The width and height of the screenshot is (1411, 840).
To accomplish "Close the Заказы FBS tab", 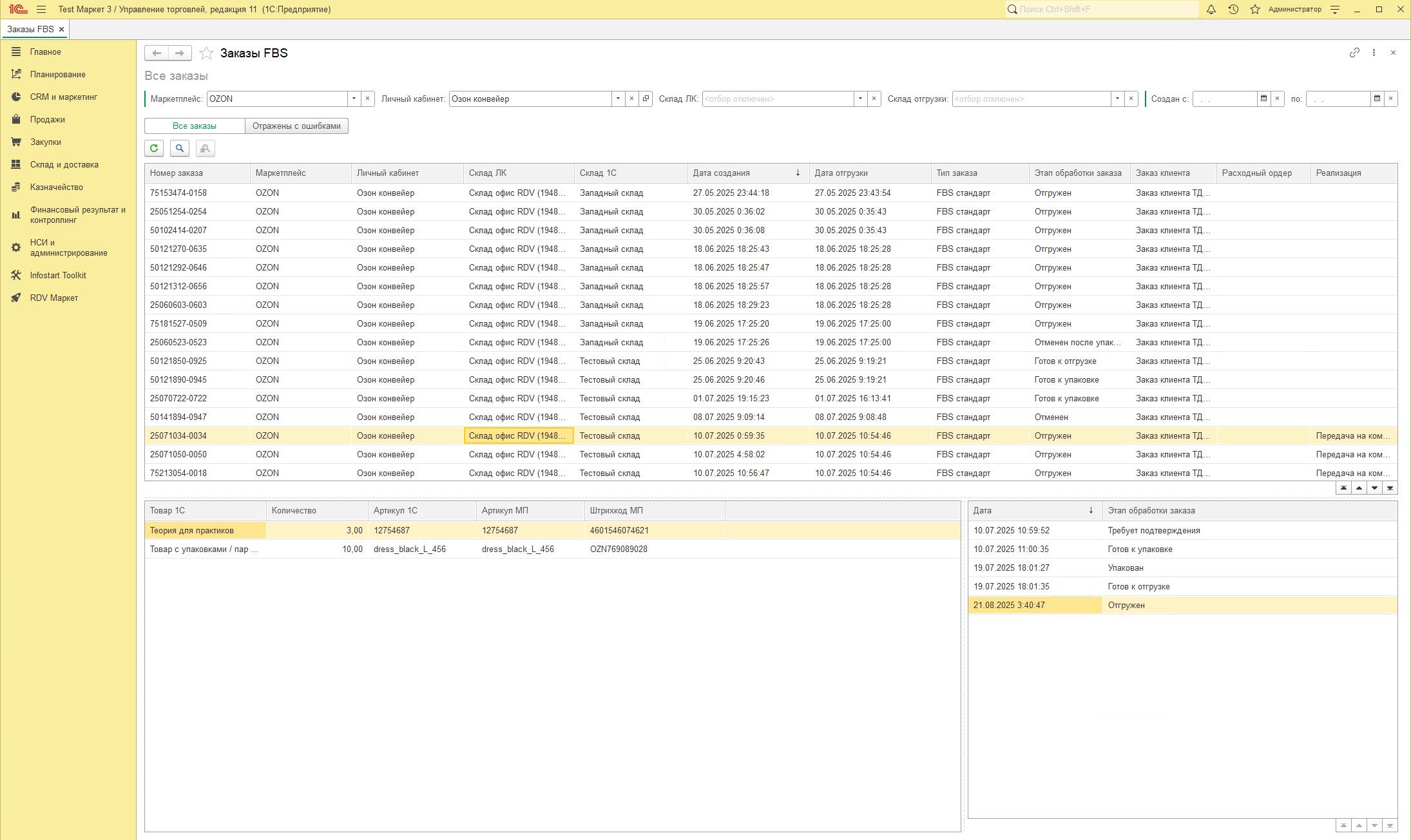I will pos(61,30).
